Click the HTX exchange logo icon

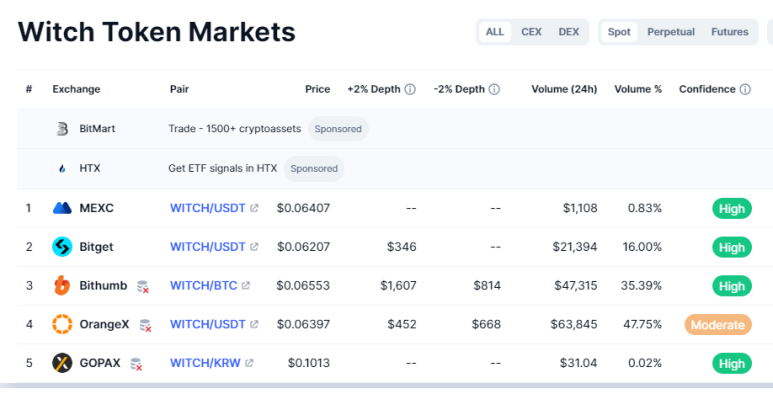[62, 169]
